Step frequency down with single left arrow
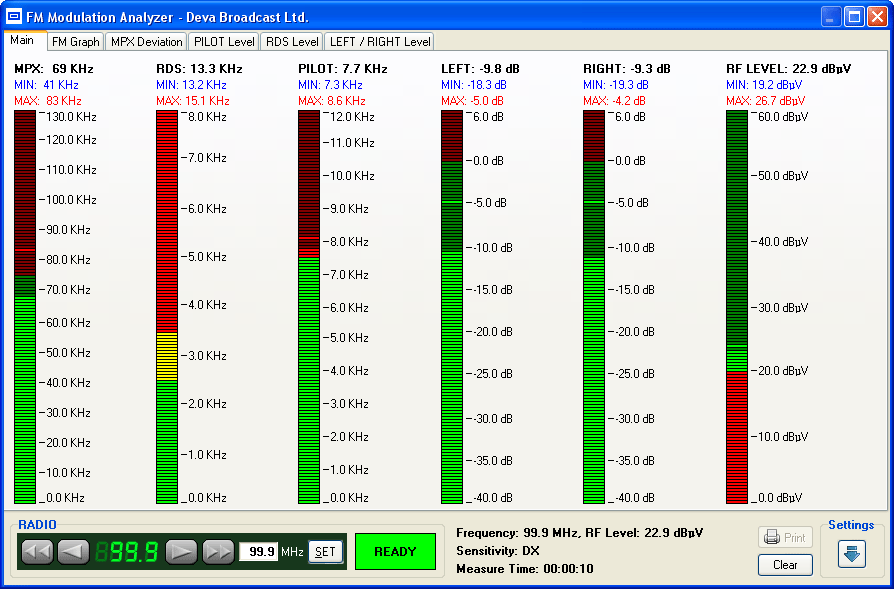 click(73, 551)
